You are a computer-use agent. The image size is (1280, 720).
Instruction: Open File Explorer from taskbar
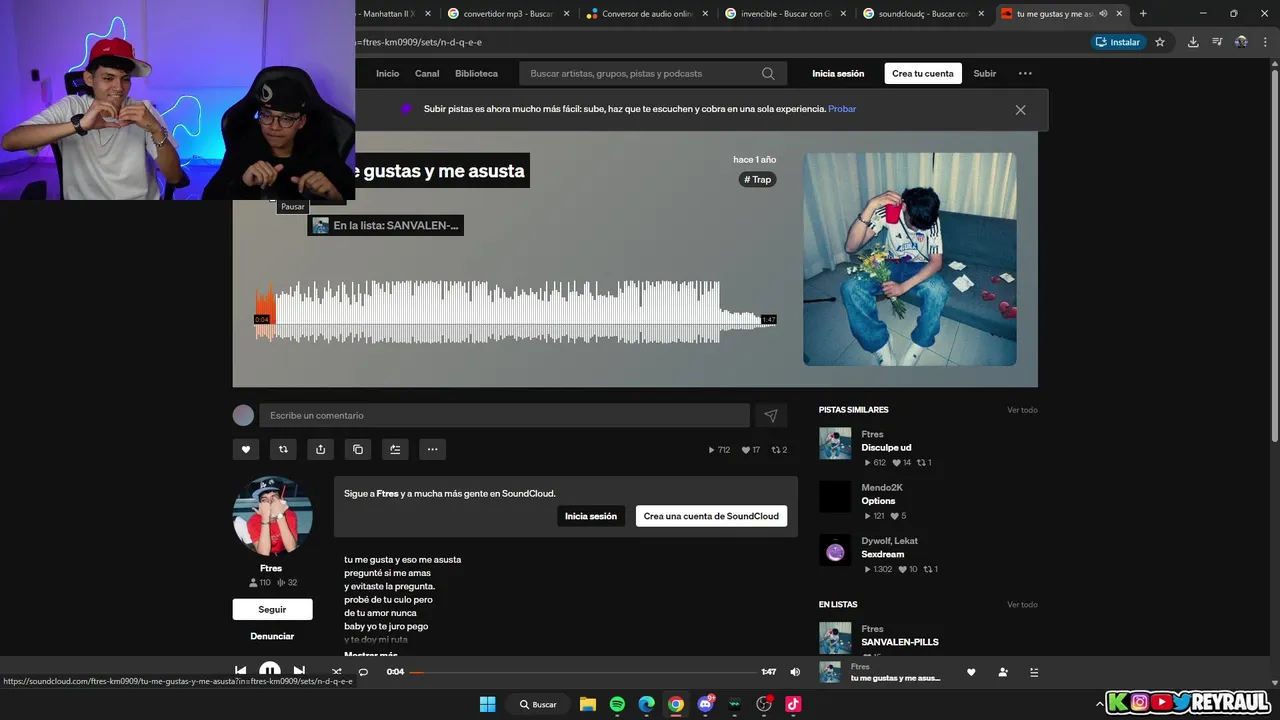588,704
